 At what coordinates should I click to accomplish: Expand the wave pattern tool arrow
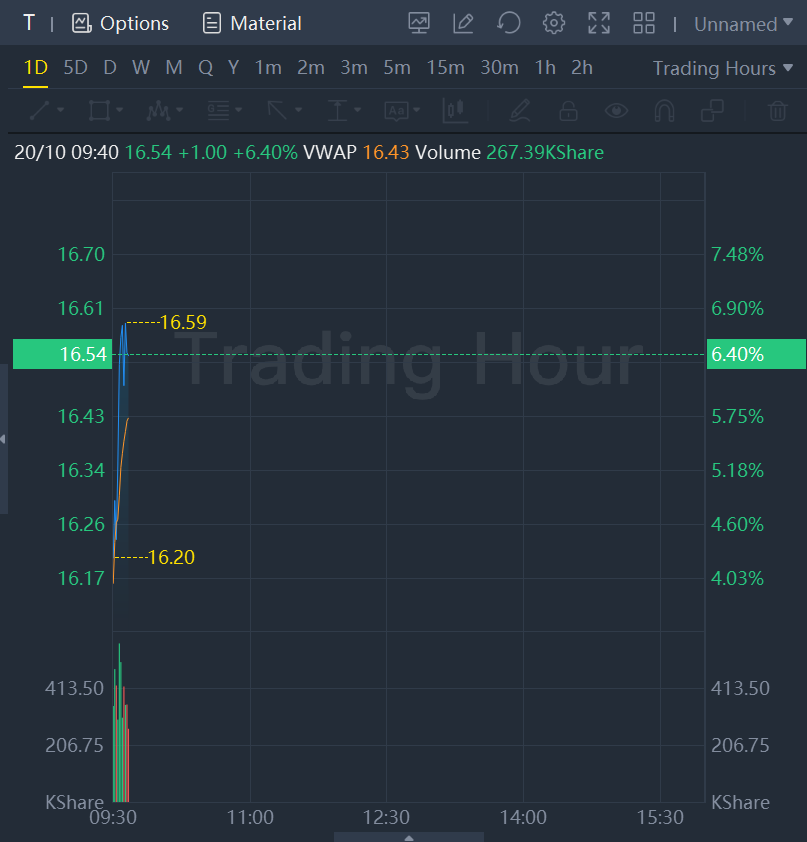(x=180, y=110)
